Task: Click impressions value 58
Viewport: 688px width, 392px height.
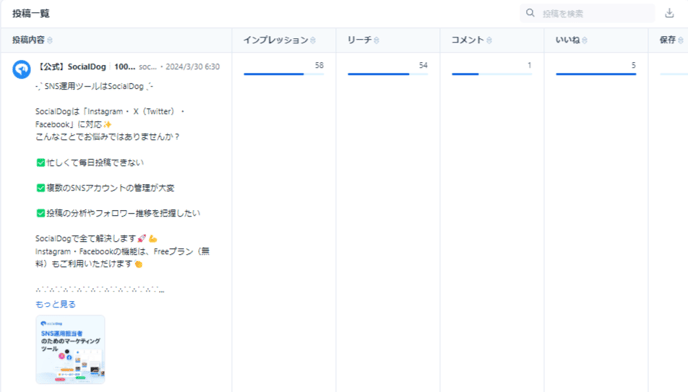Action: tap(319, 65)
